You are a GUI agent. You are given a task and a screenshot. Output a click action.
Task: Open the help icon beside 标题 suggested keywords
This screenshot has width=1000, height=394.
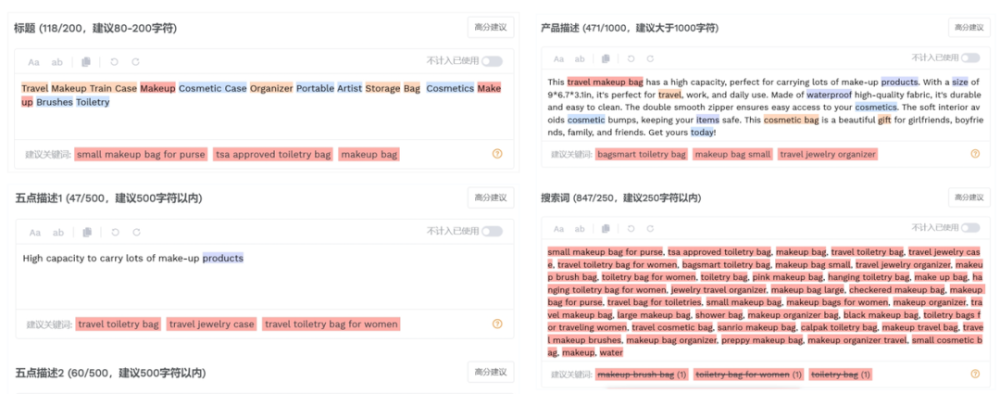point(497,154)
